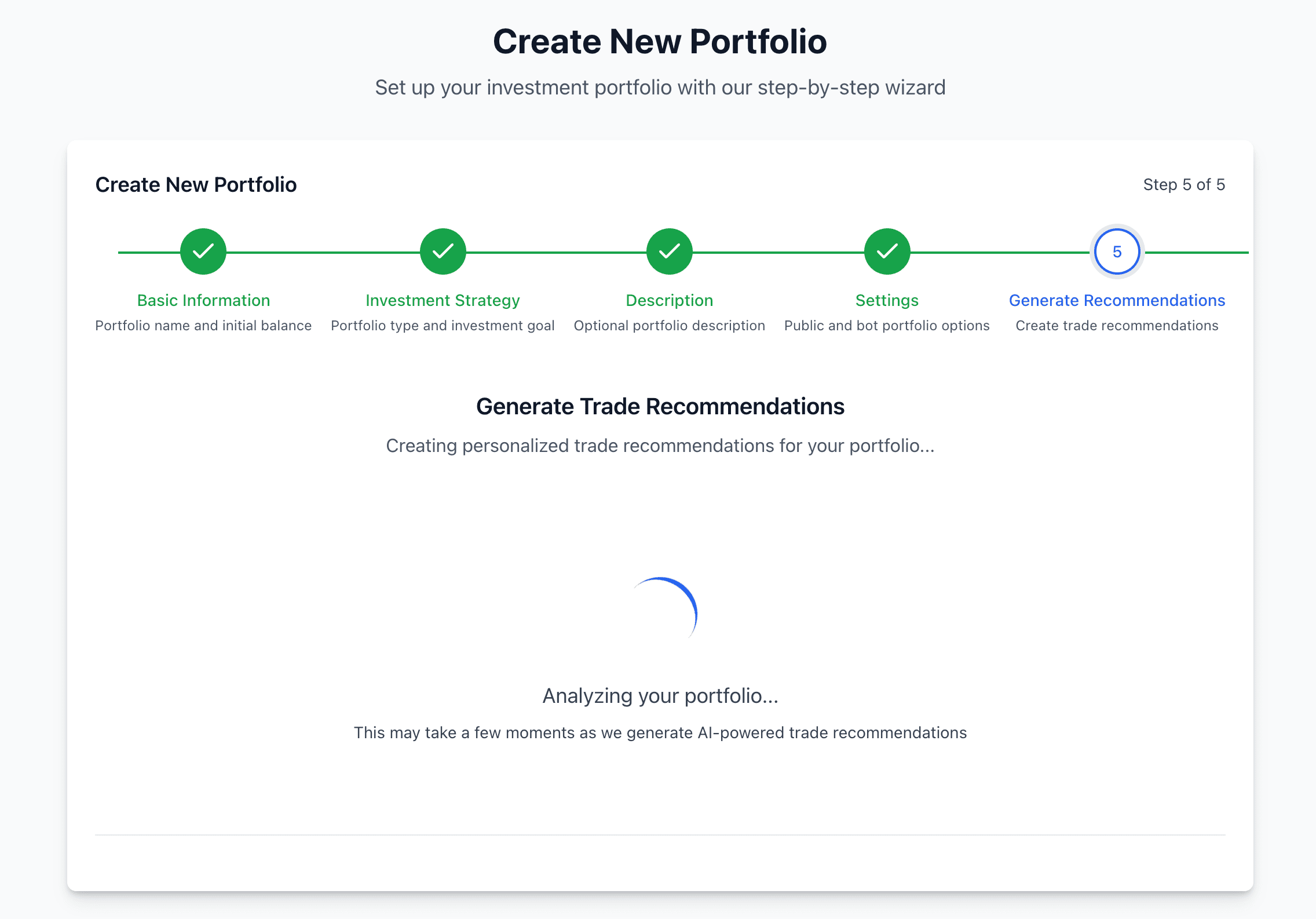The height and width of the screenshot is (919, 1316).
Task: Click the Analyzing your portfolio message
Action: click(x=660, y=695)
